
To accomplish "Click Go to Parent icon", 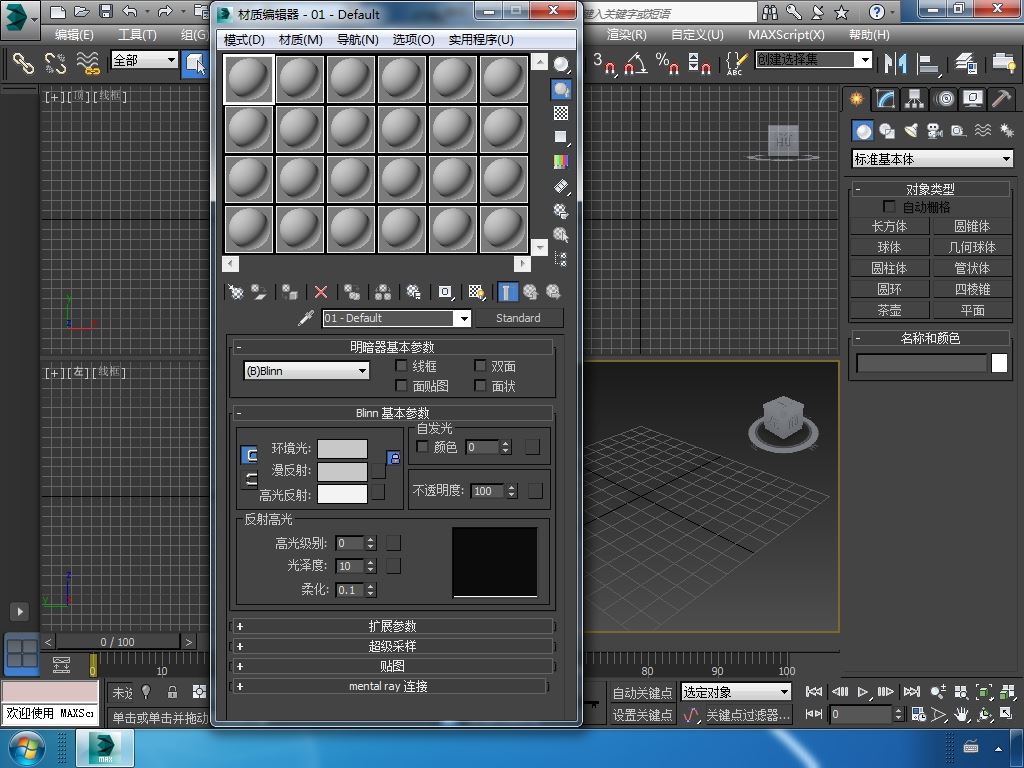I will 530,292.
